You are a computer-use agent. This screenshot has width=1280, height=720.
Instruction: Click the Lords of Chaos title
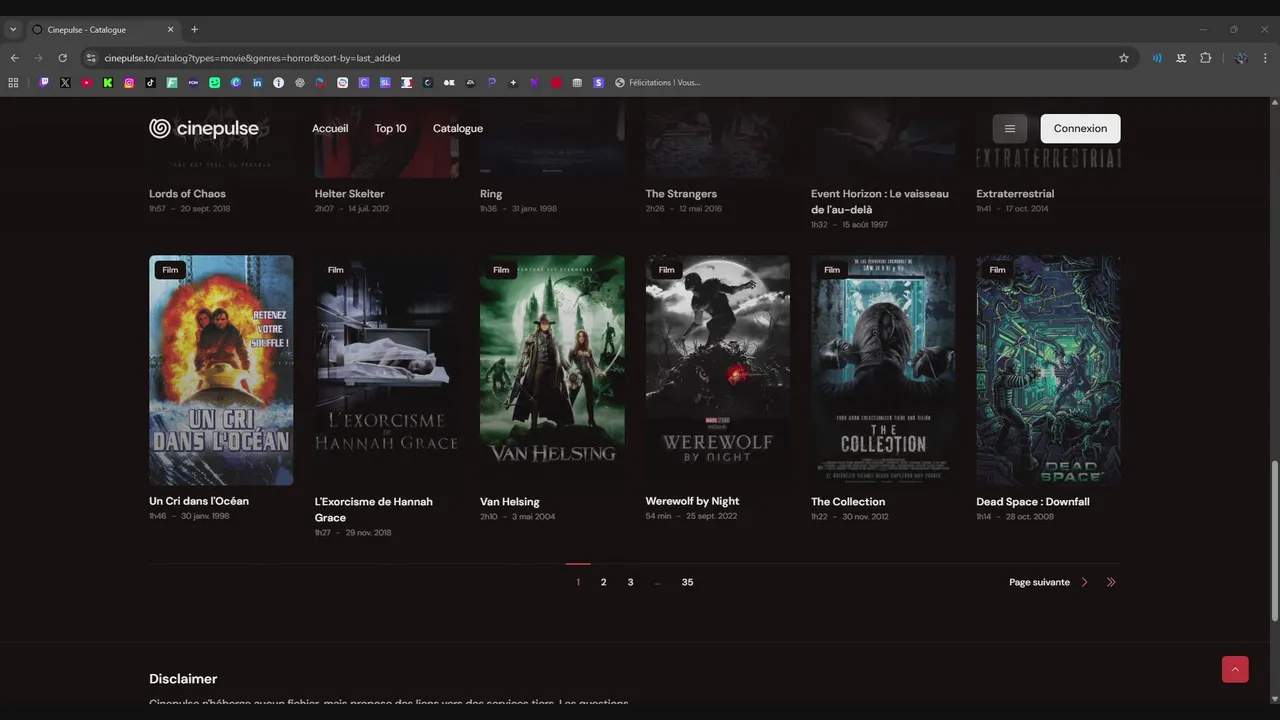pos(188,194)
